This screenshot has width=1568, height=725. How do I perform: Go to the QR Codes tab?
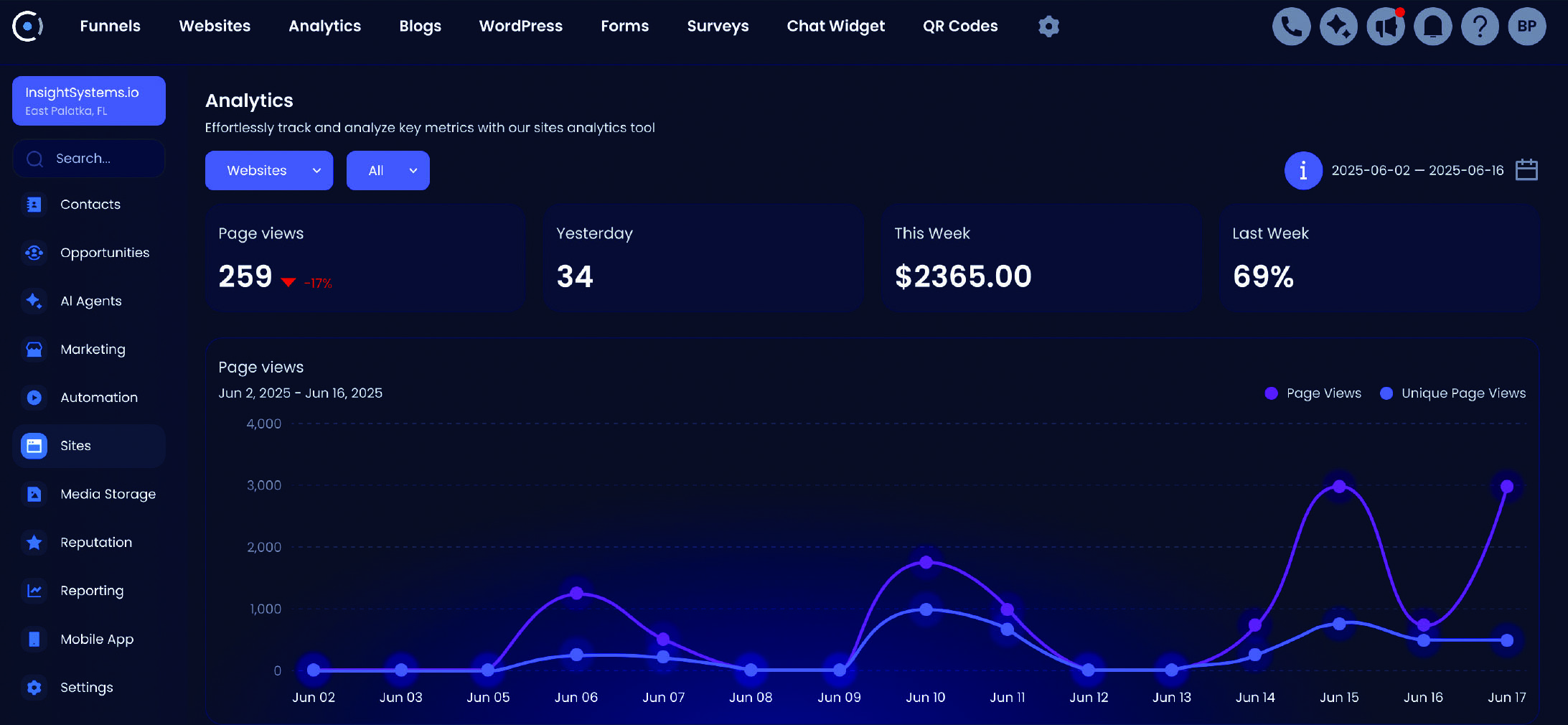pos(959,26)
